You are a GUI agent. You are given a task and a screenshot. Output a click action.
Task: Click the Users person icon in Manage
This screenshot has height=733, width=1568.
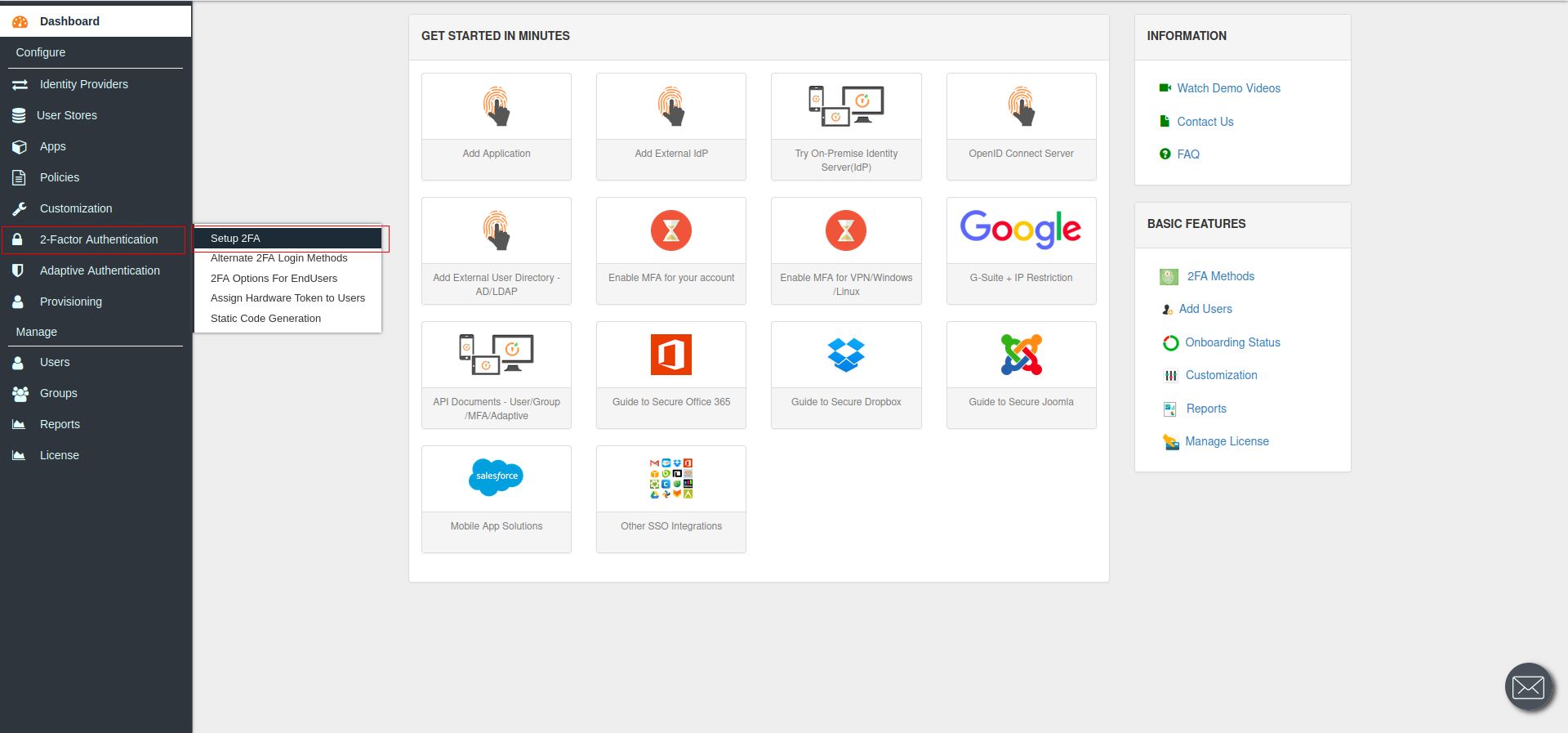pyautogui.click(x=18, y=362)
